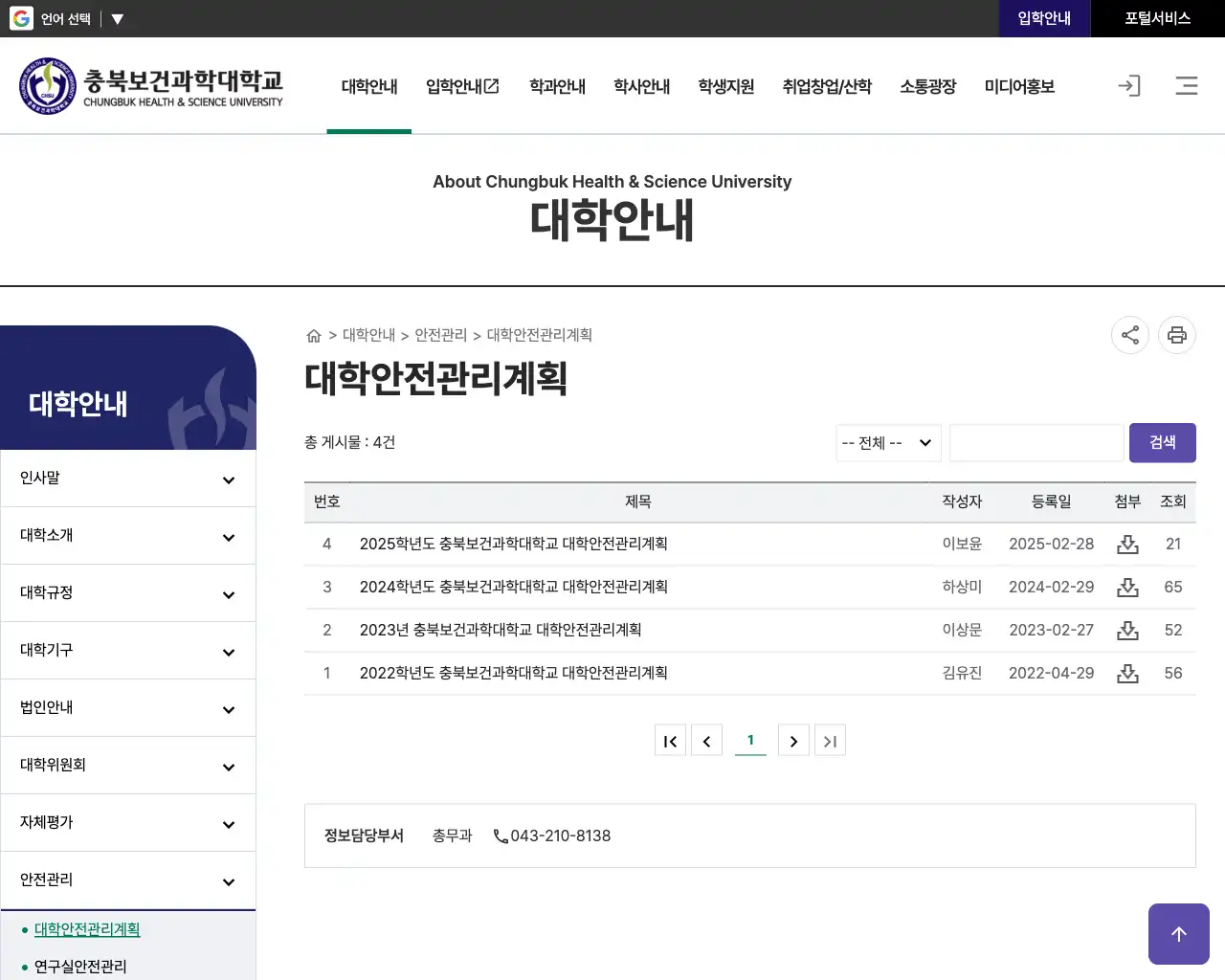Open the 학생지원 main menu

pos(725,86)
